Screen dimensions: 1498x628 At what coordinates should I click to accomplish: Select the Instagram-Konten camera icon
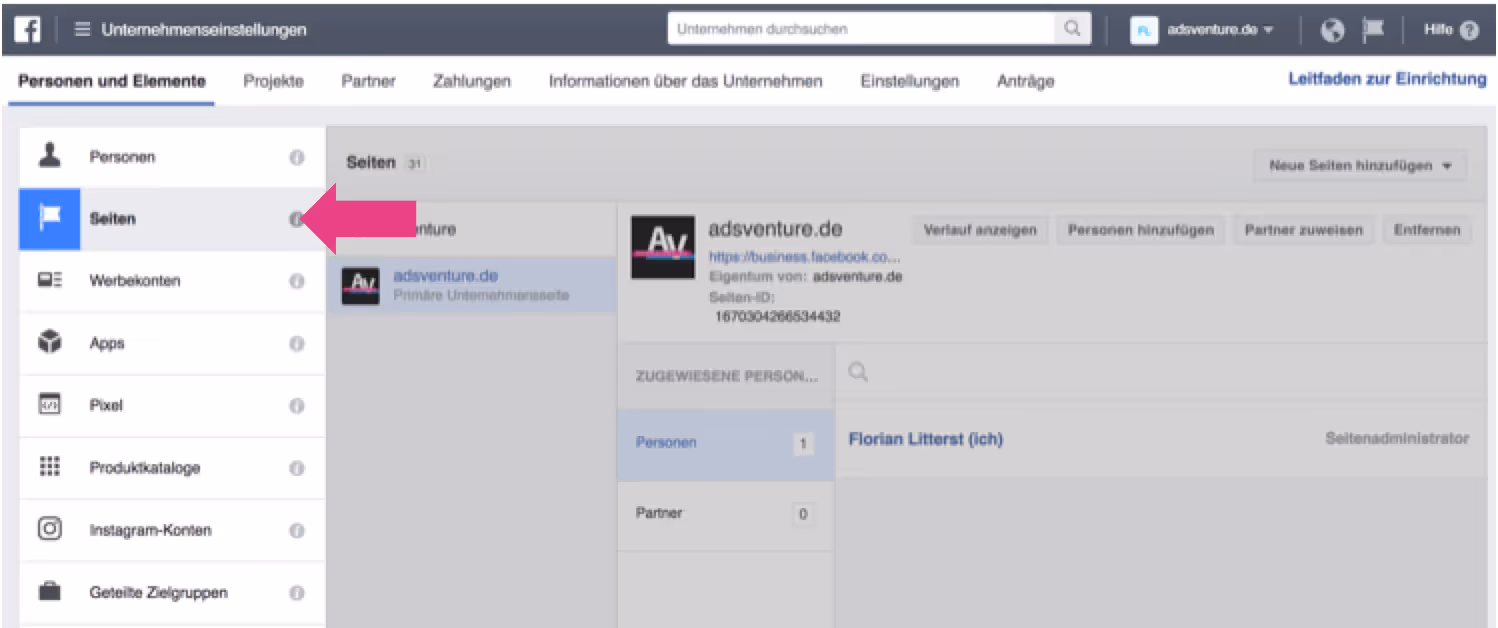tap(50, 529)
